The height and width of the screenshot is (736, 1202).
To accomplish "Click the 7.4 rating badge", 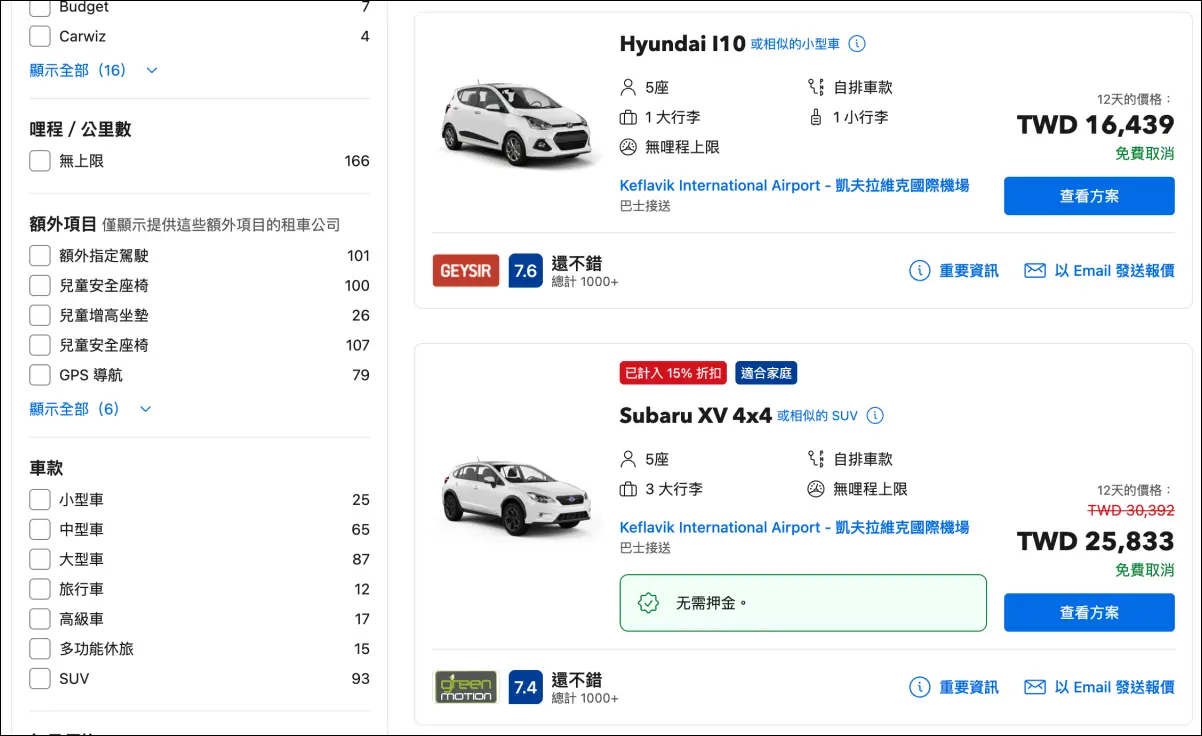I will pos(525,687).
